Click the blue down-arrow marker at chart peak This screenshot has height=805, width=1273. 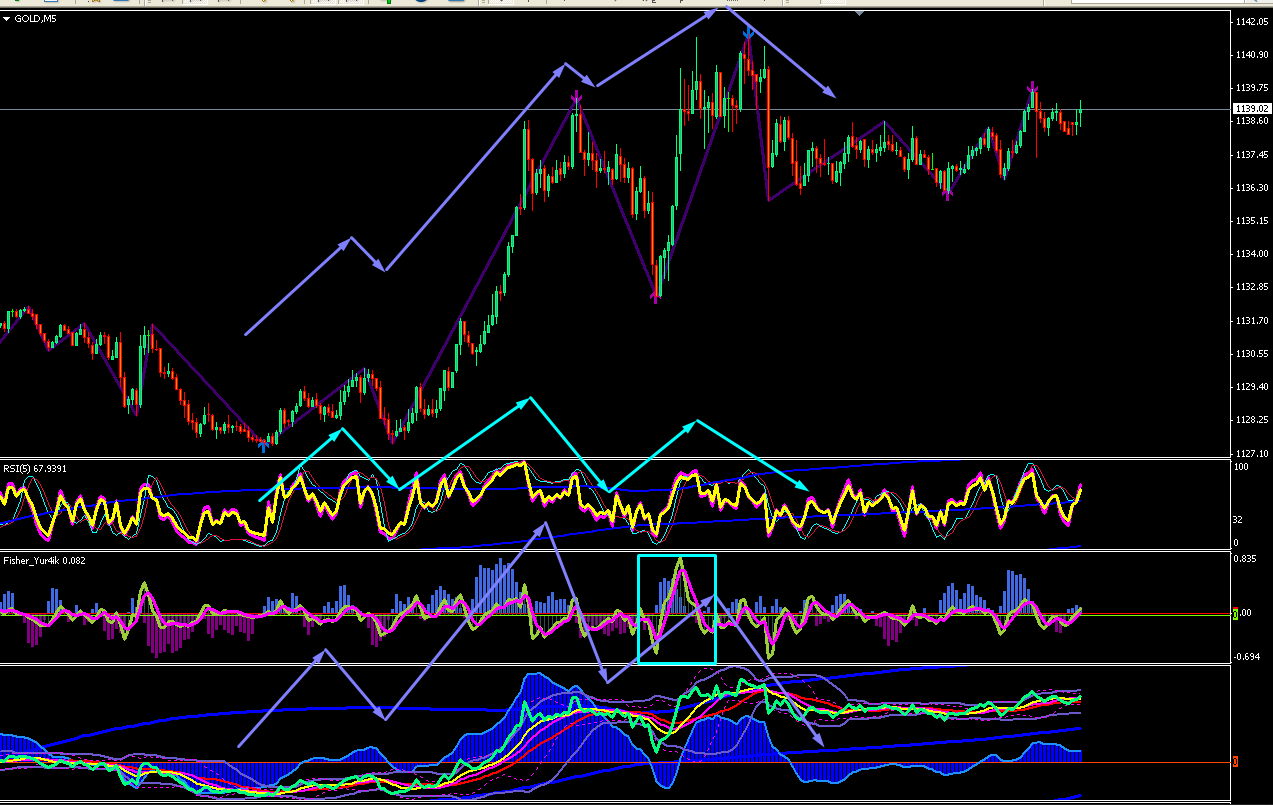click(x=748, y=34)
